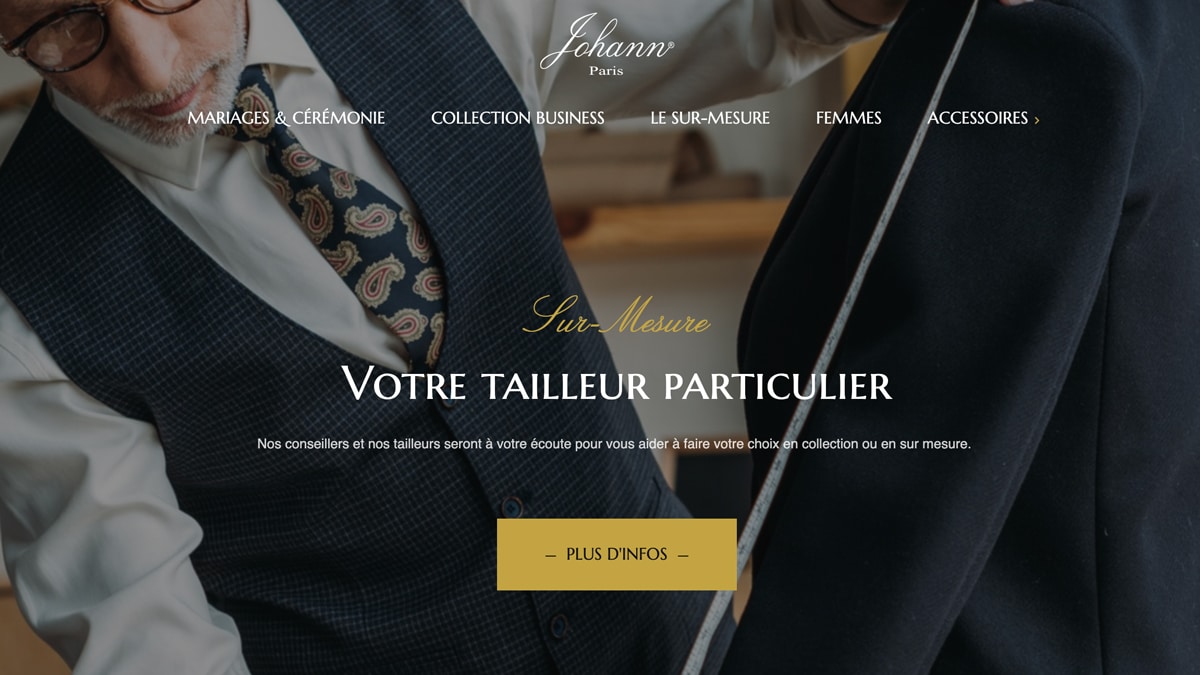Click the Johann Paris logo

click(607, 45)
